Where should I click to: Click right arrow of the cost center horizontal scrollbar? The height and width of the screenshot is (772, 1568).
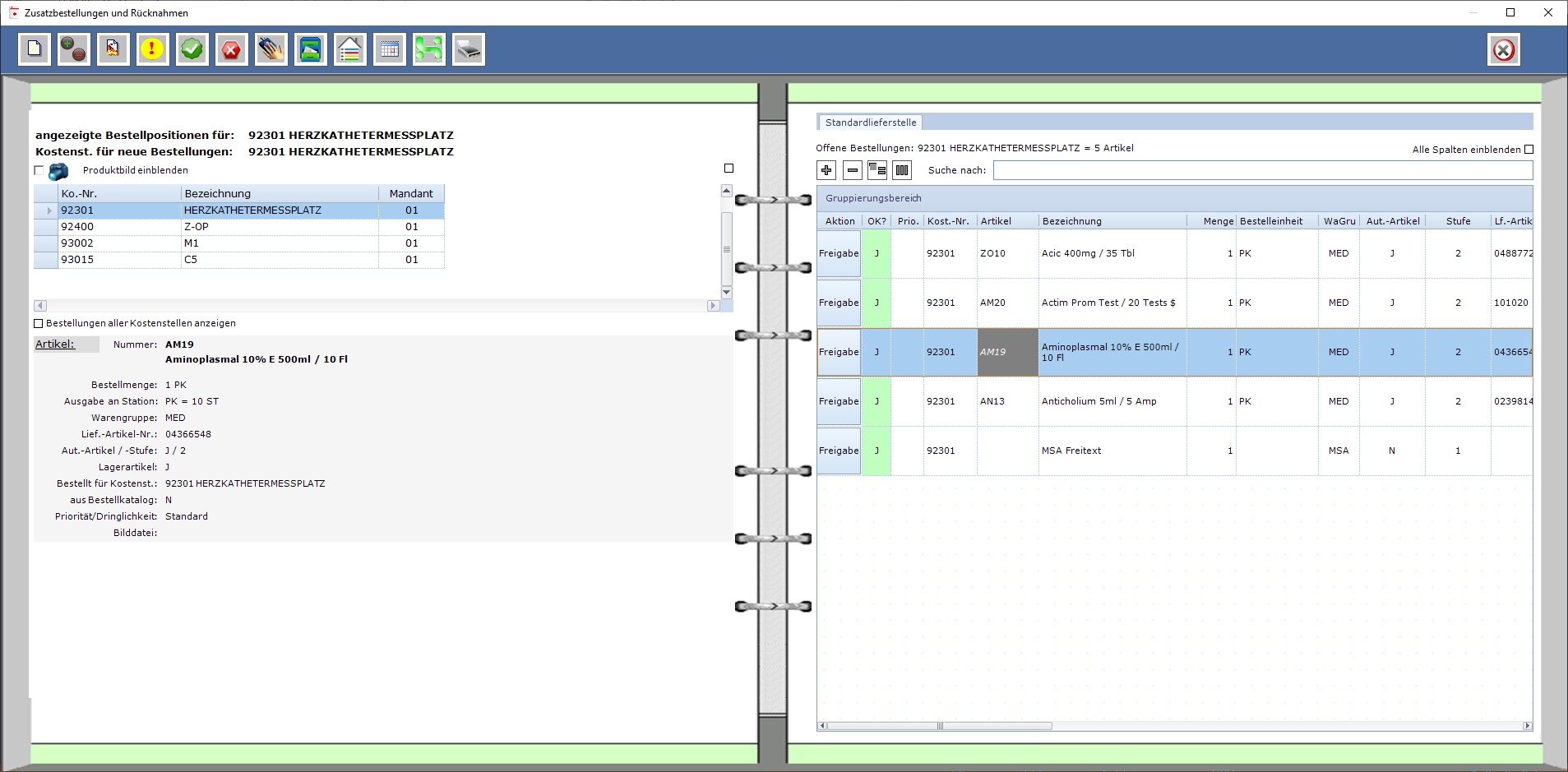pyautogui.click(x=713, y=306)
